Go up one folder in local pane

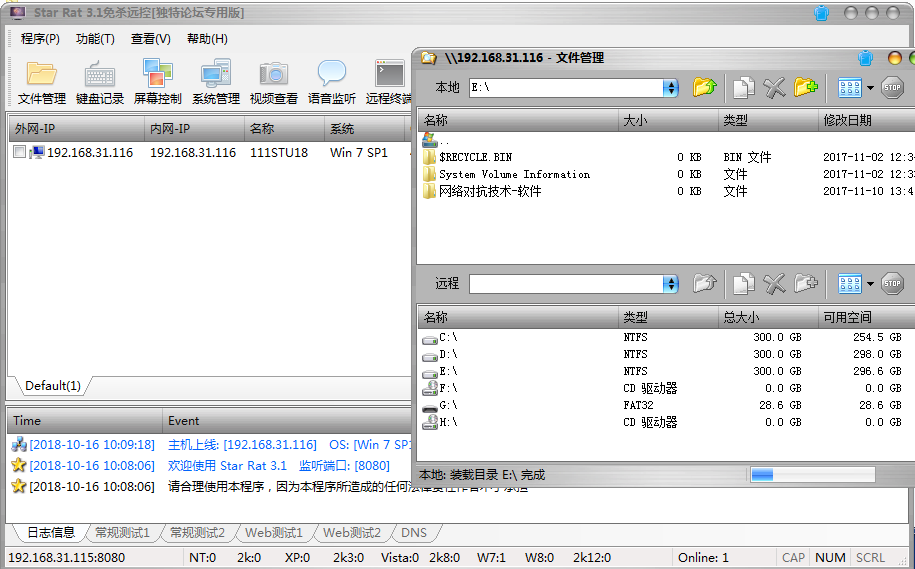tap(704, 88)
